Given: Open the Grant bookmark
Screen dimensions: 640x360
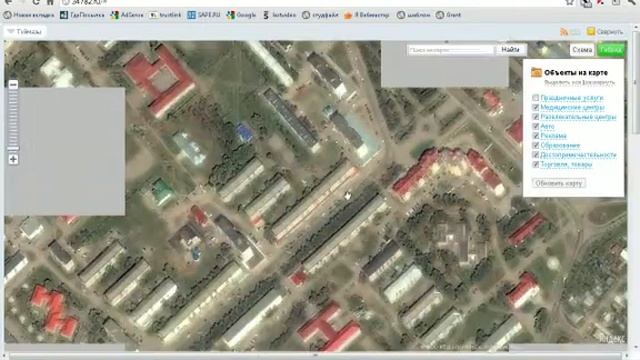Looking at the screenshot, I should tap(448, 15).
